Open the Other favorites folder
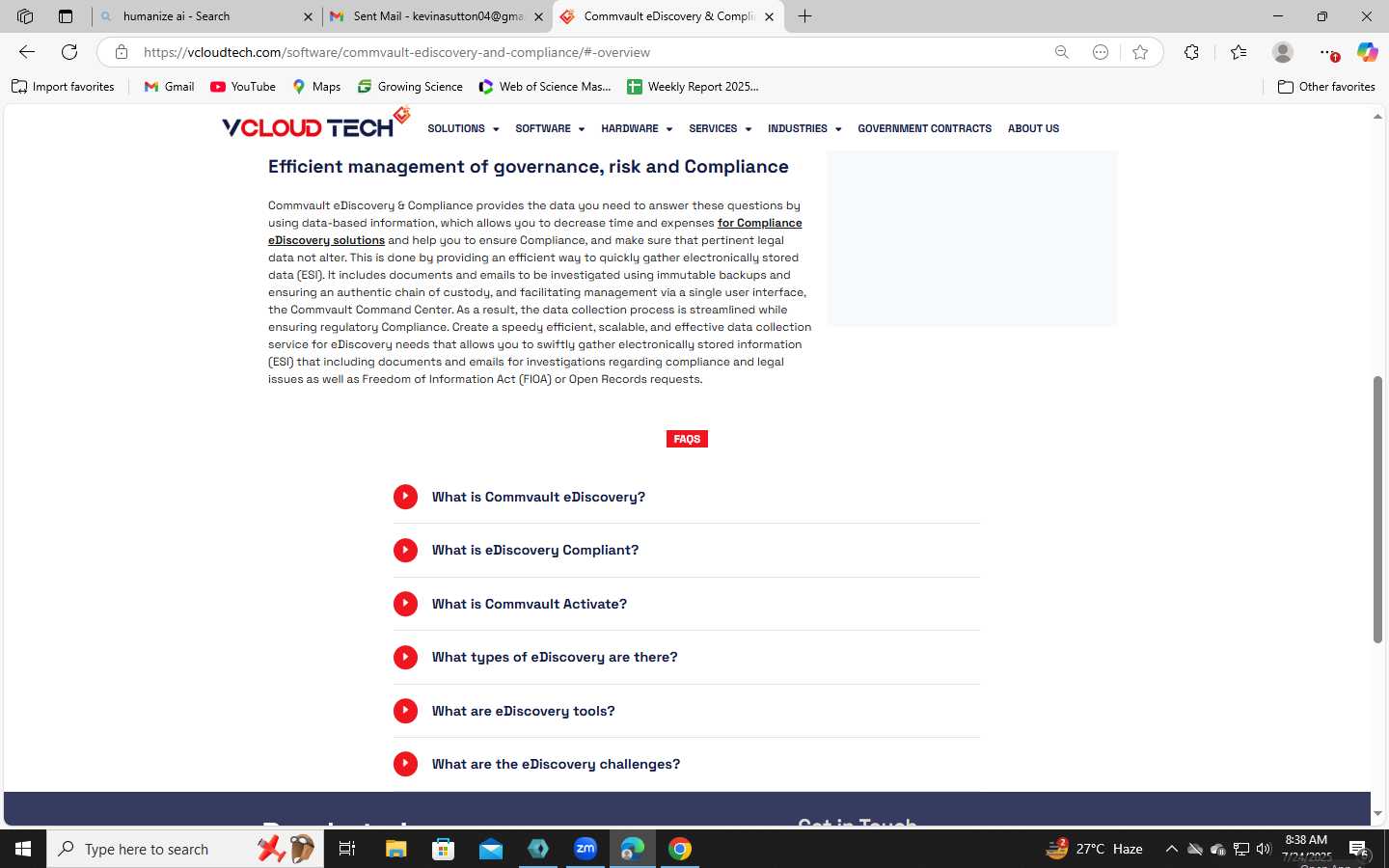 tap(1326, 87)
